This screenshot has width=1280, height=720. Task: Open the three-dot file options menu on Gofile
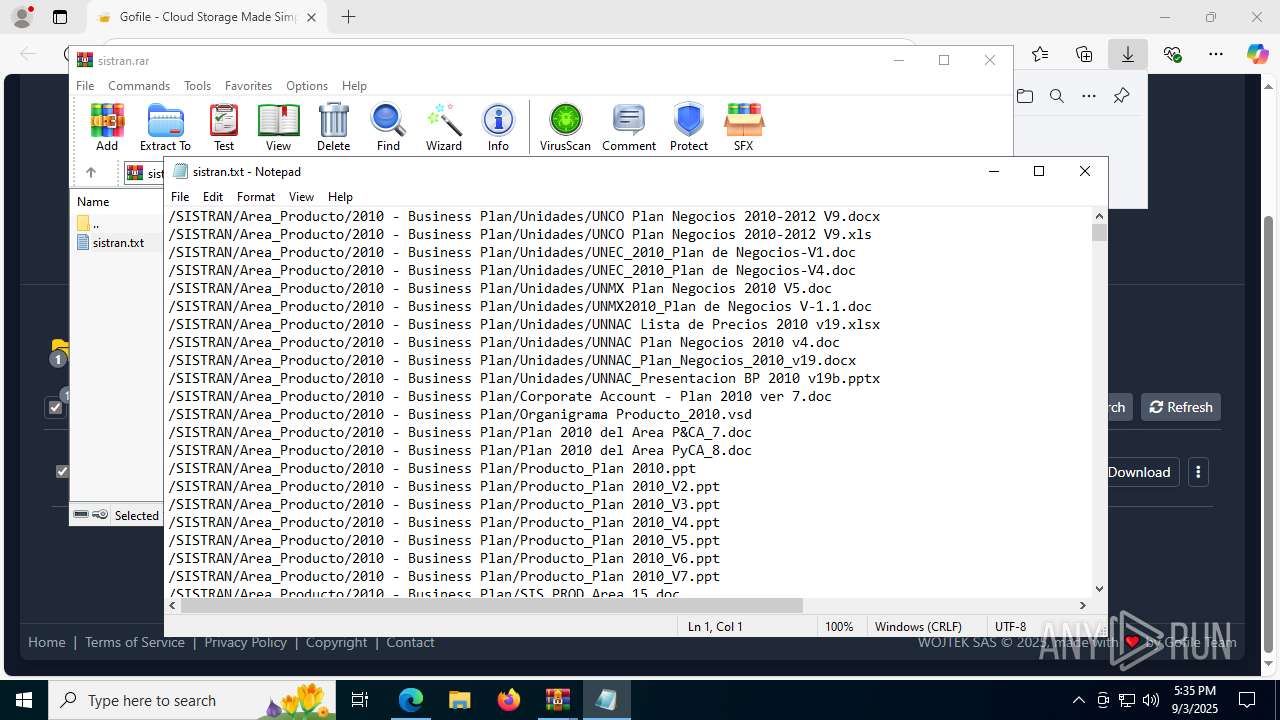click(x=1198, y=472)
